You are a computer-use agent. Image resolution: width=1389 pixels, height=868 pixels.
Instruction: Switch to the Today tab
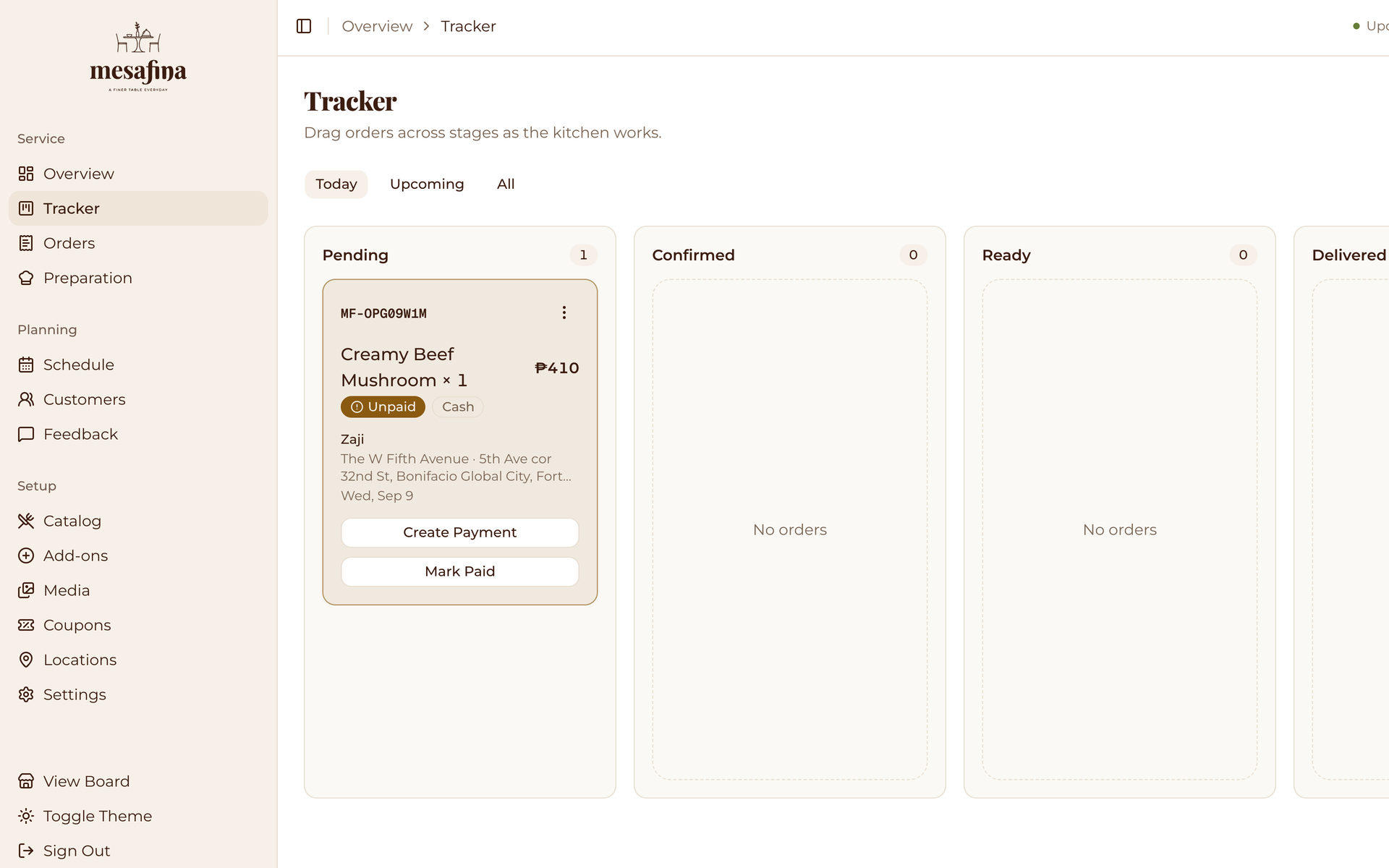(336, 184)
